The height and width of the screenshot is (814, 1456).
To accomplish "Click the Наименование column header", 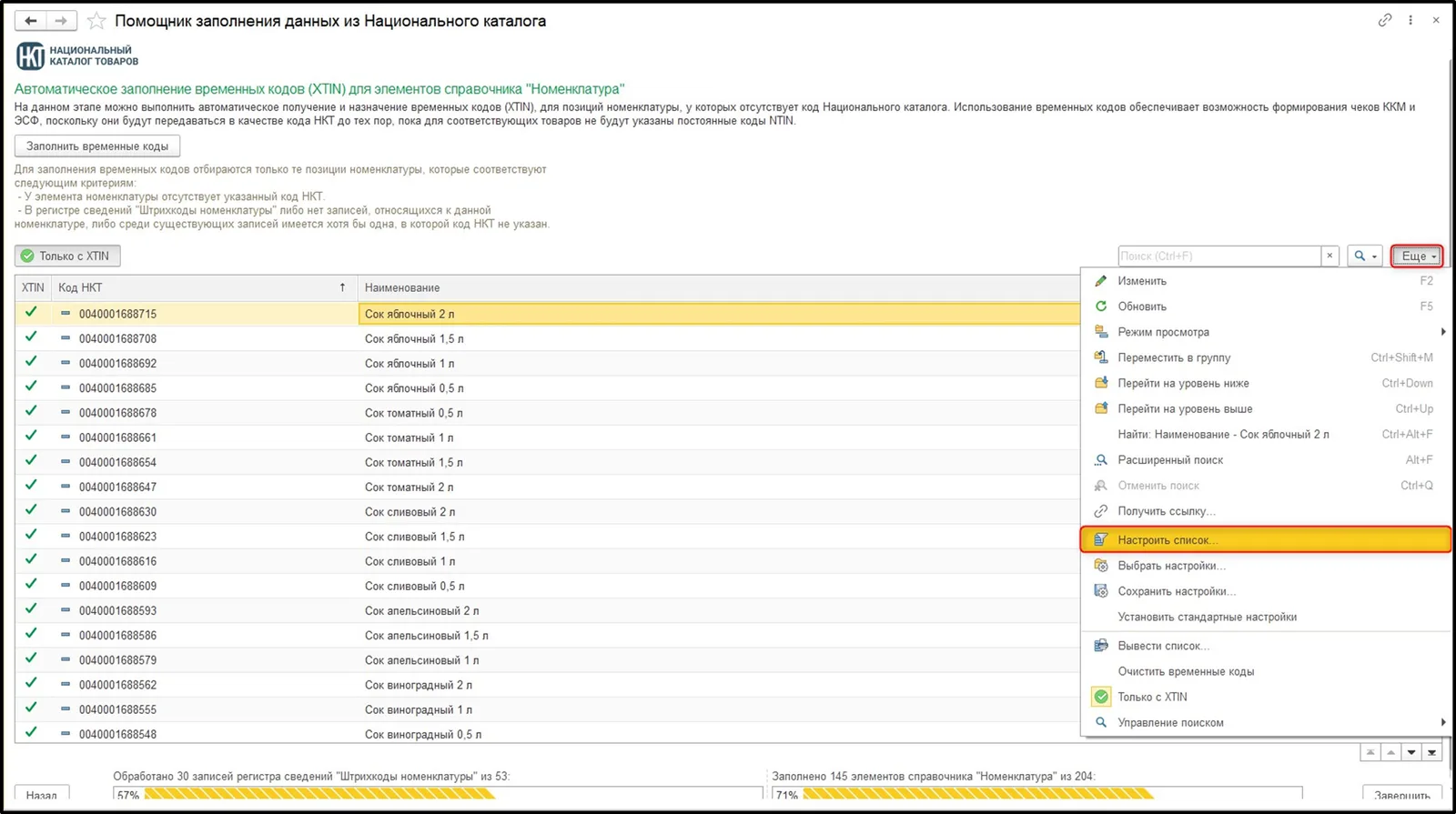I will click(719, 287).
